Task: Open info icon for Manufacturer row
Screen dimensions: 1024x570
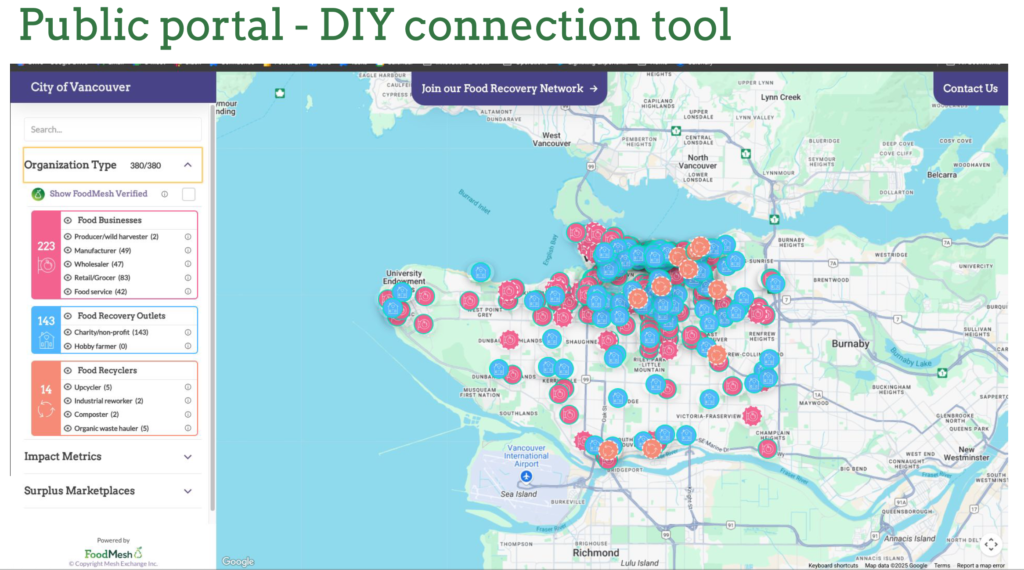Action: click(187, 251)
